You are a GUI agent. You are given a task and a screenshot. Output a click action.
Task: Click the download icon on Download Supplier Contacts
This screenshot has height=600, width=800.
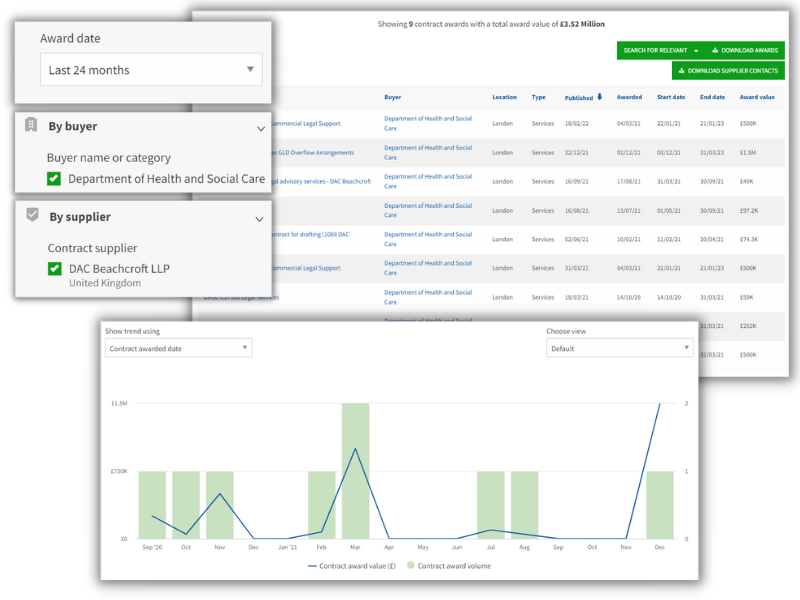pos(681,71)
